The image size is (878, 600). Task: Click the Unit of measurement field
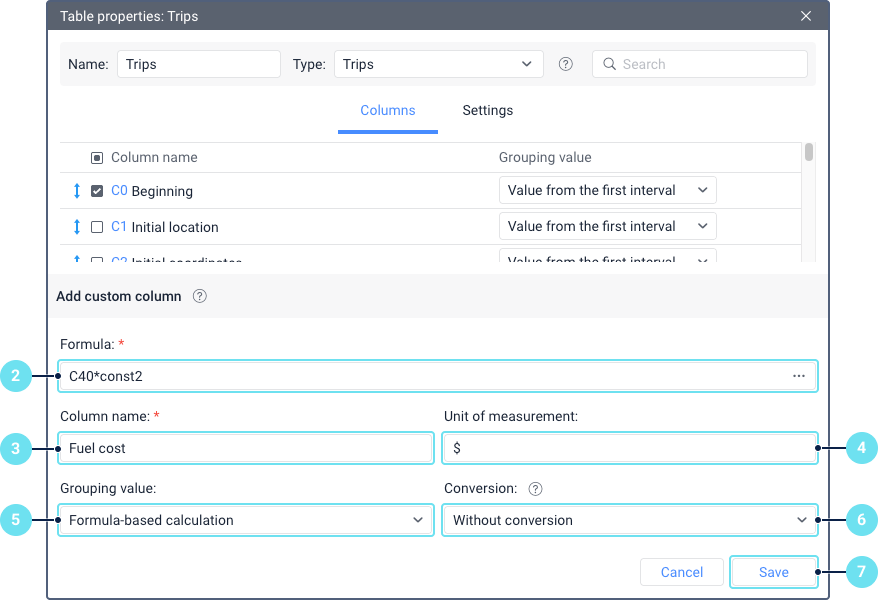click(x=630, y=448)
